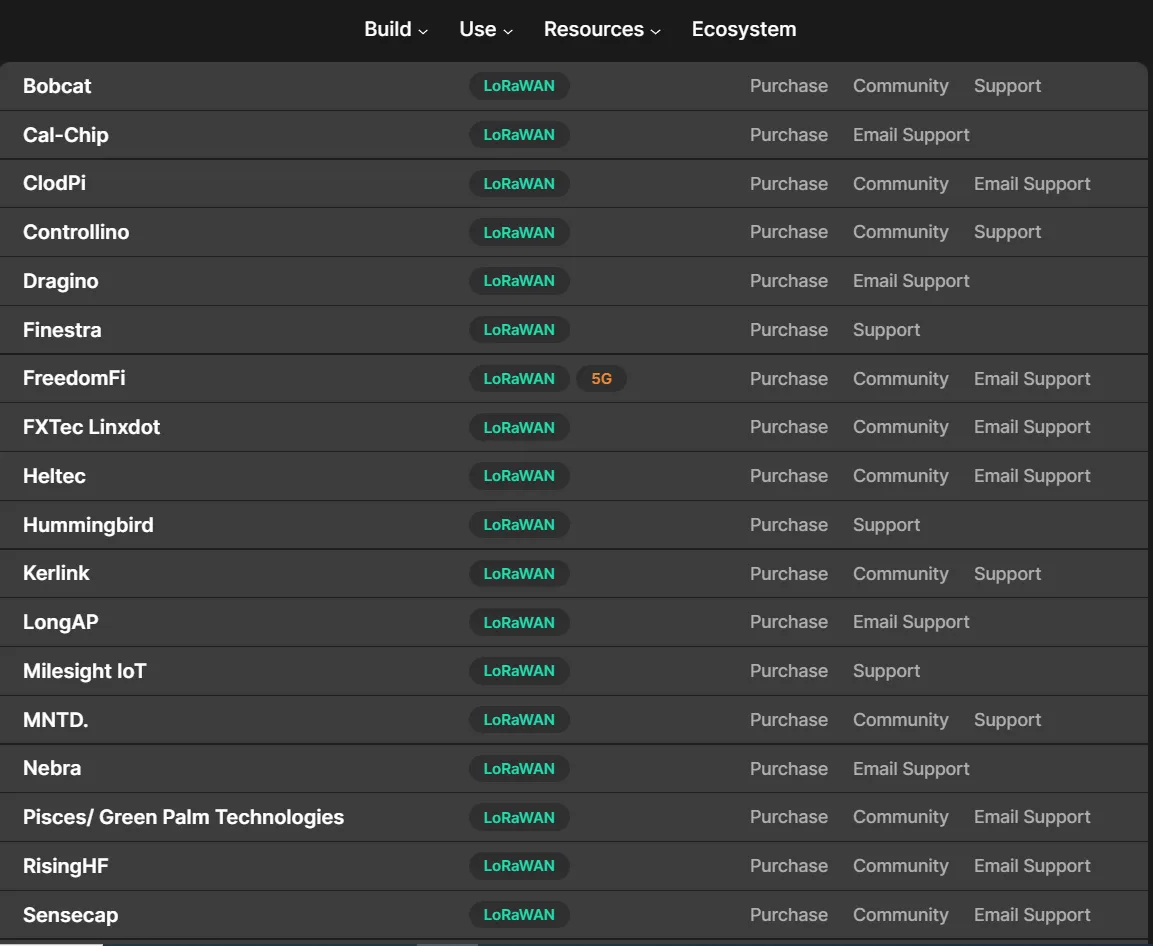Open Support for Hummingbird
The height and width of the screenshot is (946, 1153).
pyautogui.click(x=886, y=524)
